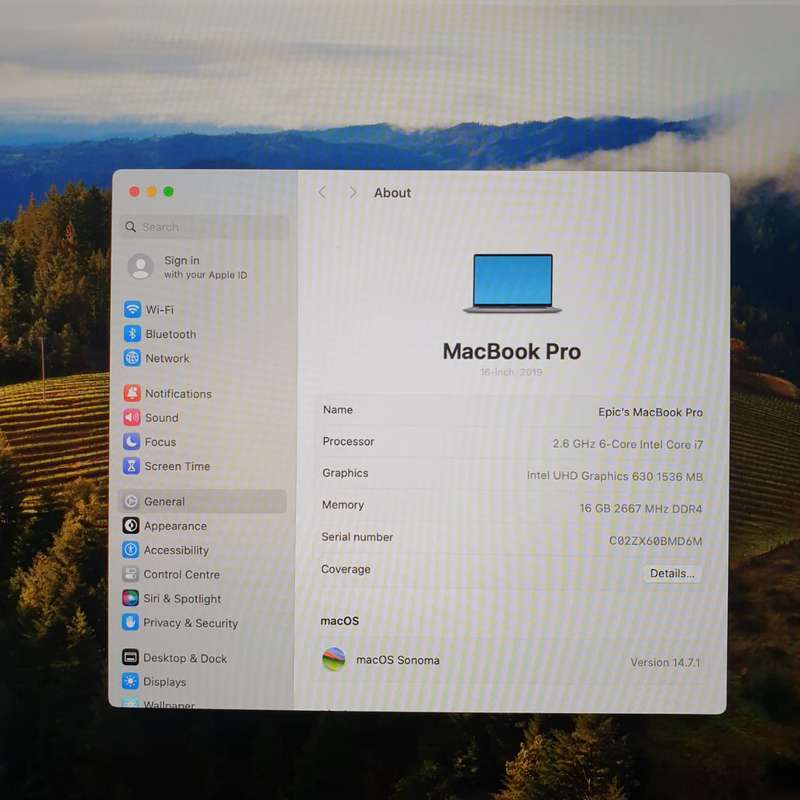
Task: Open Control Centre icon
Action: pyautogui.click(x=131, y=574)
